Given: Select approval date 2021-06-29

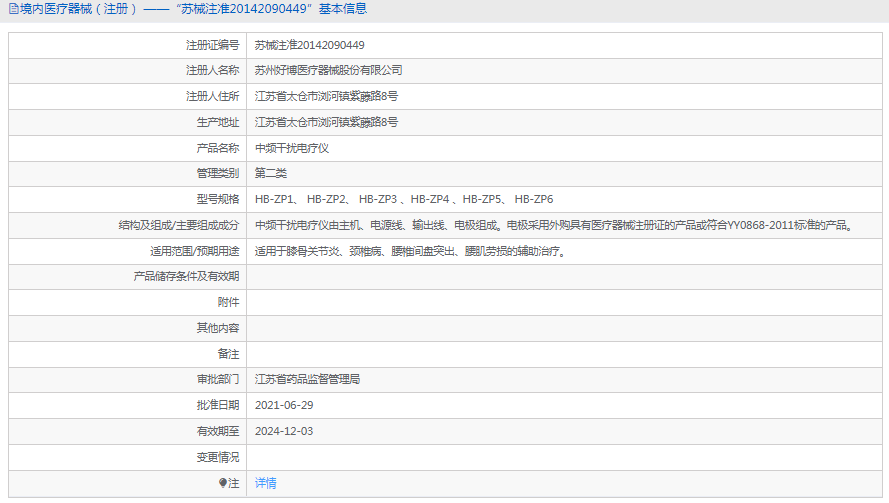Looking at the screenshot, I should tap(284, 405).
